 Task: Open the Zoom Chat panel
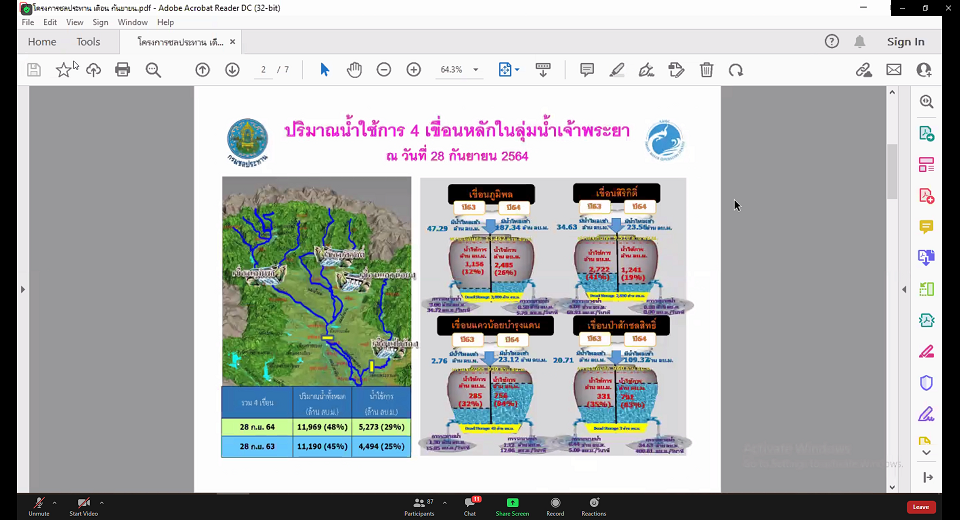[x=470, y=507]
